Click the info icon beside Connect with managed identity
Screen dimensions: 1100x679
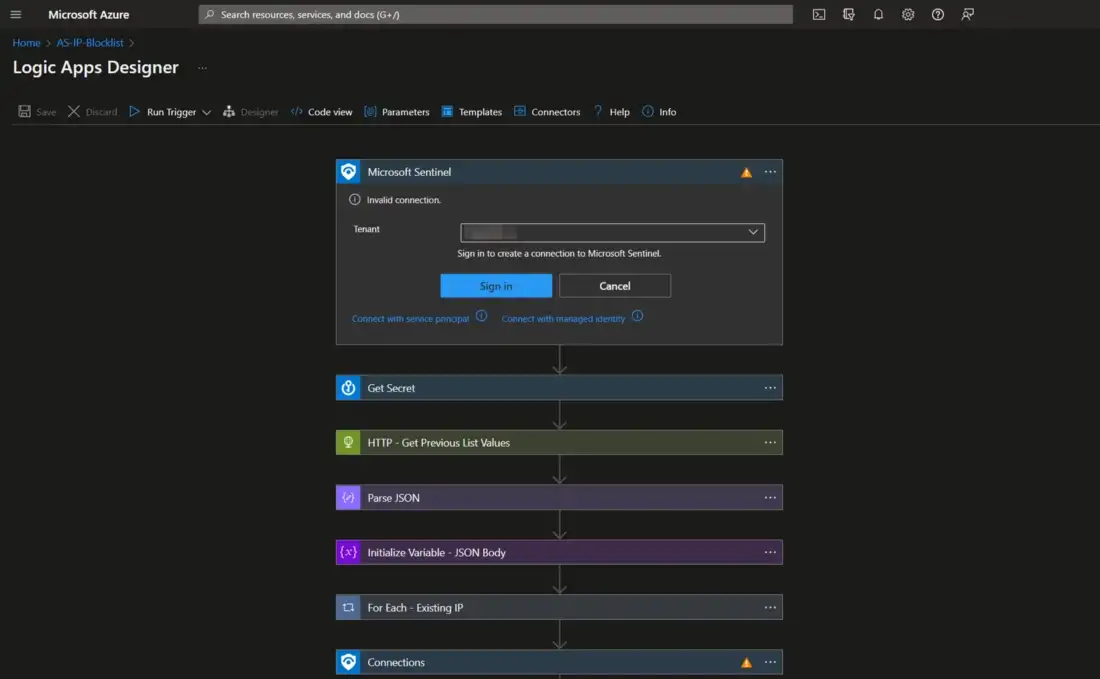coord(637,316)
